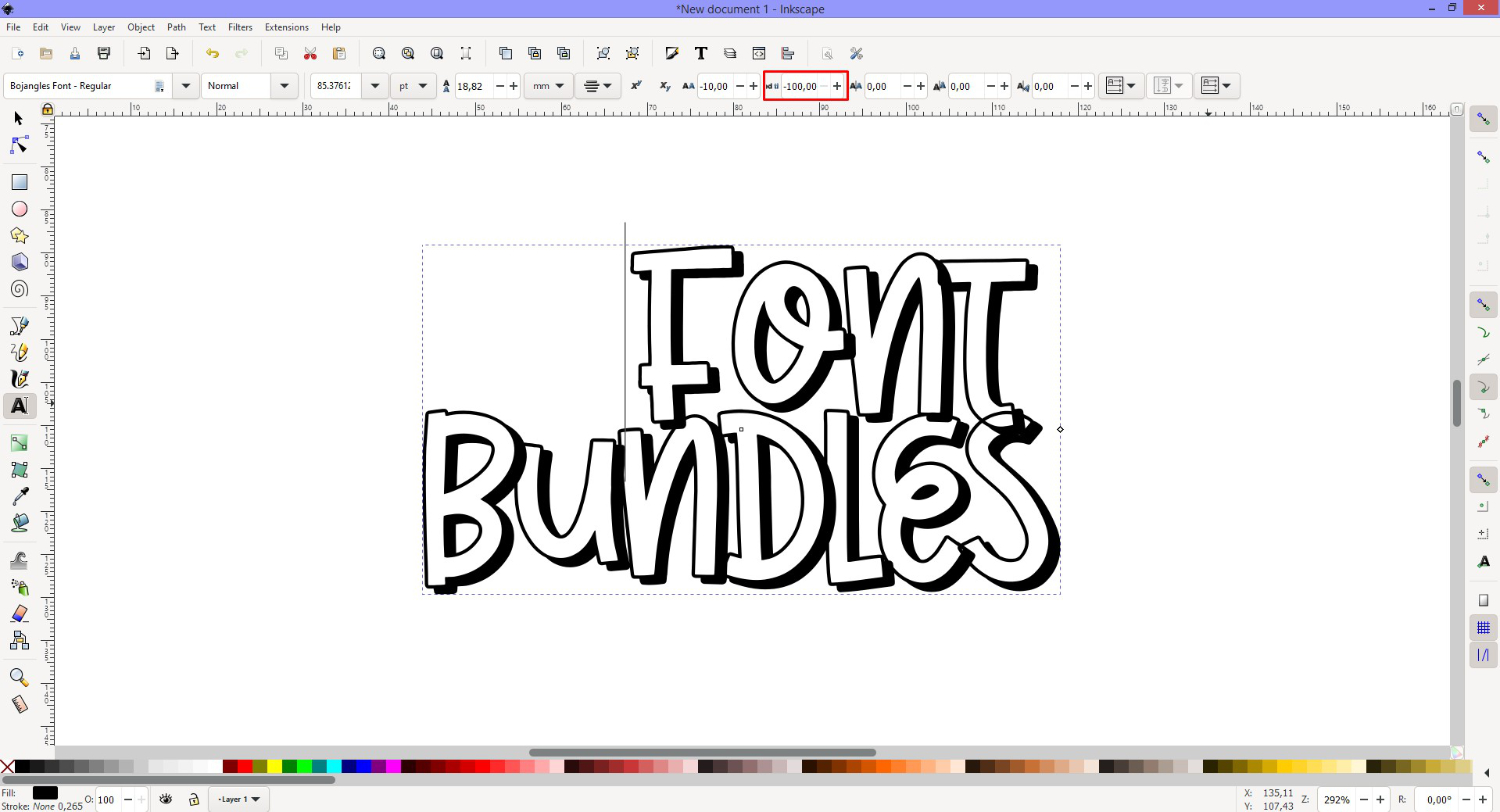Open XML editor icon
Screen dimensions: 1500x812
pyautogui.click(x=759, y=53)
